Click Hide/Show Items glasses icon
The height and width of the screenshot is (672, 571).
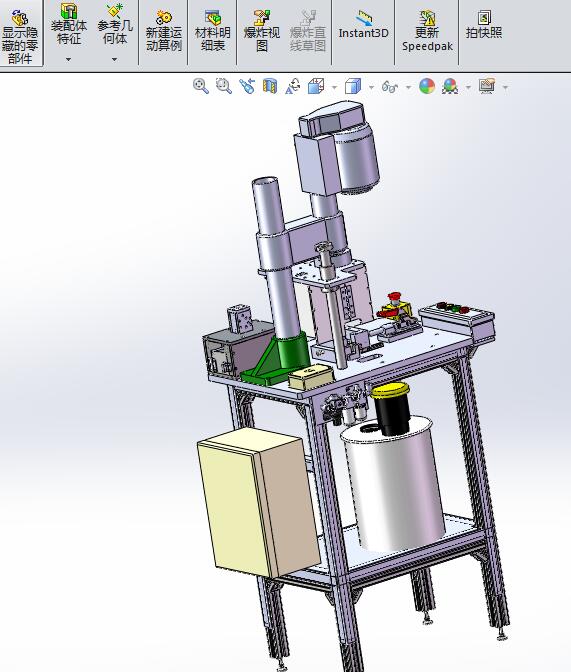[x=390, y=87]
